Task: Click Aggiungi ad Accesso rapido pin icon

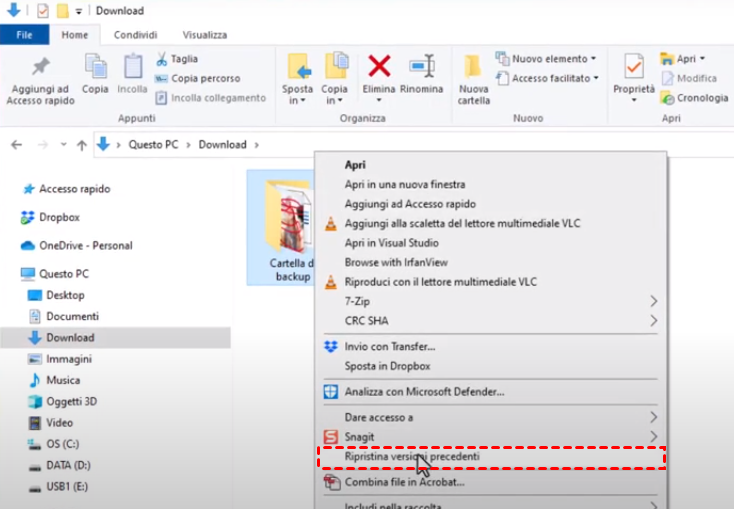Action: 40,67
